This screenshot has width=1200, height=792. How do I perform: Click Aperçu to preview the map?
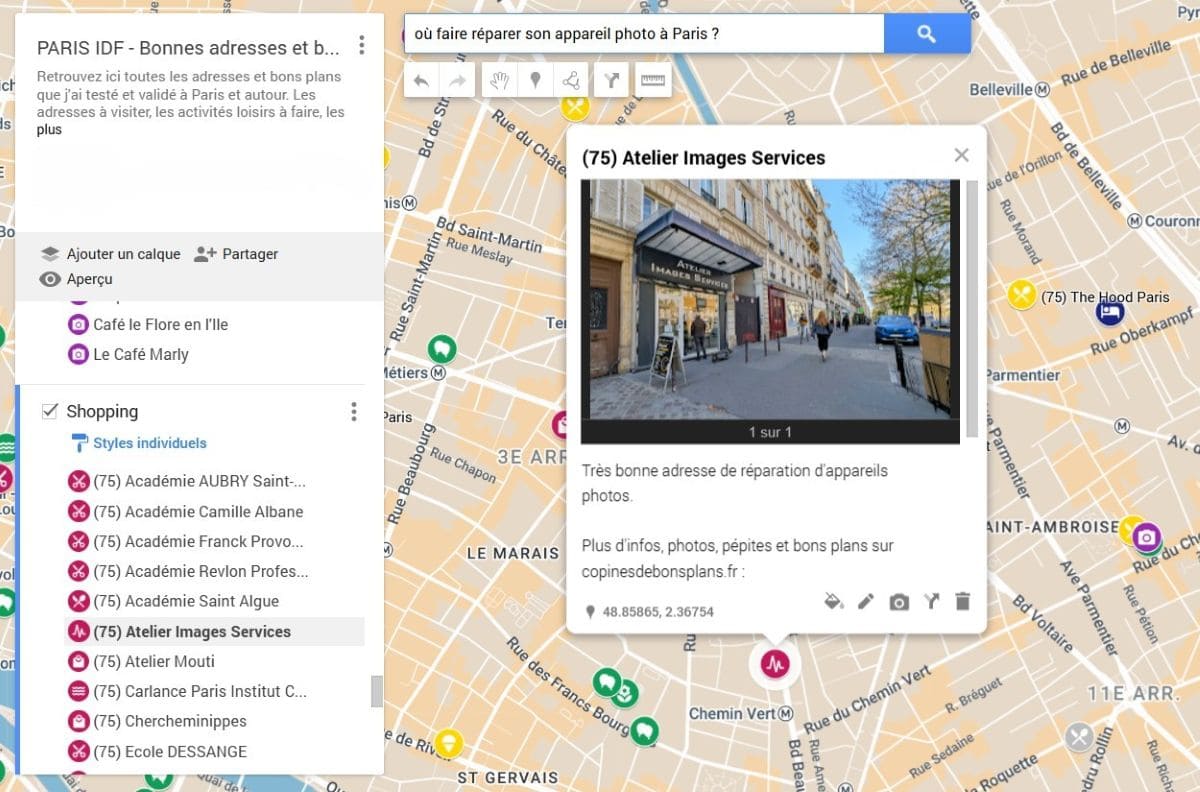click(x=76, y=279)
